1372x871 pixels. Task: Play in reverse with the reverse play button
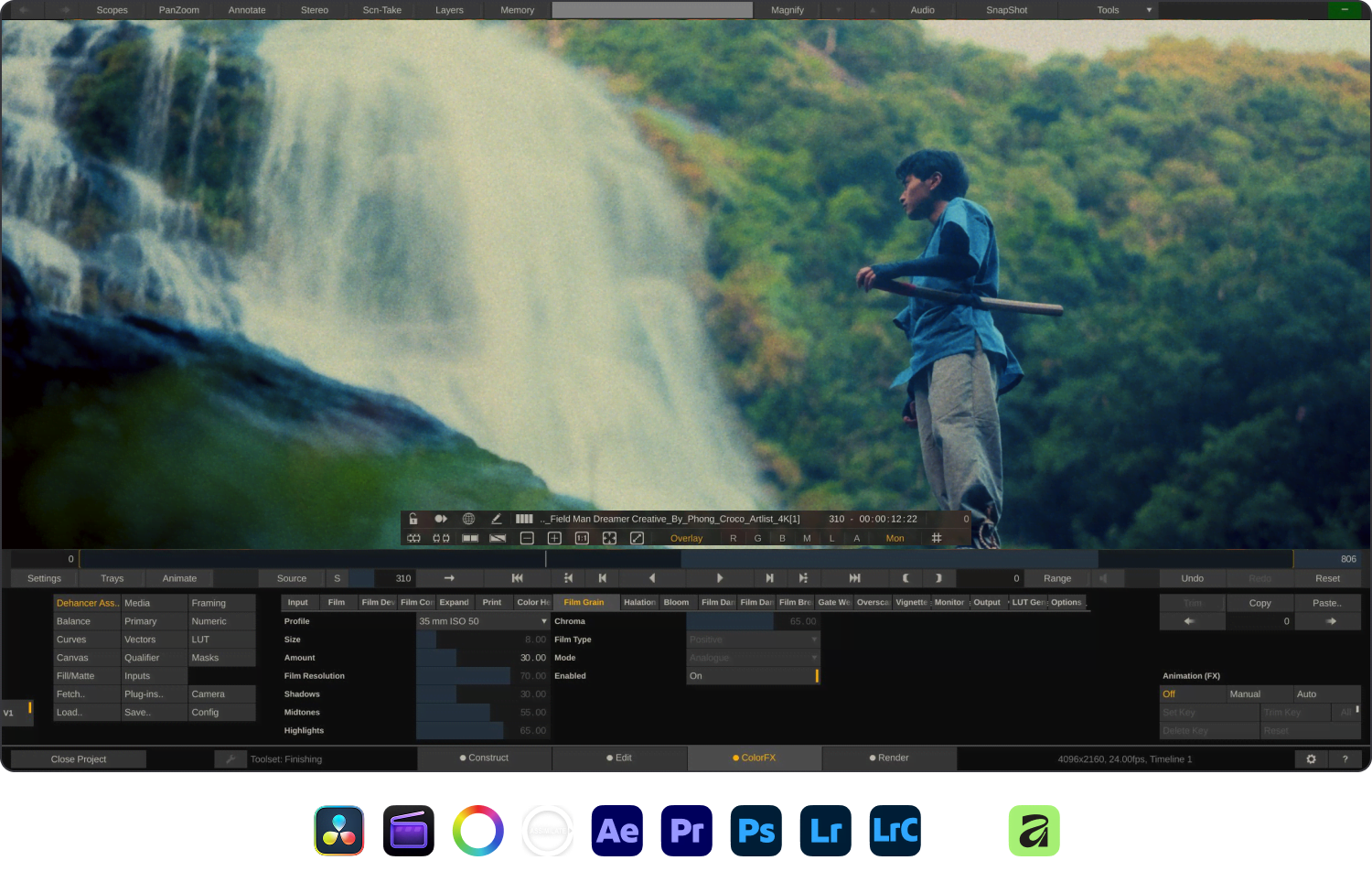(652, 578)
